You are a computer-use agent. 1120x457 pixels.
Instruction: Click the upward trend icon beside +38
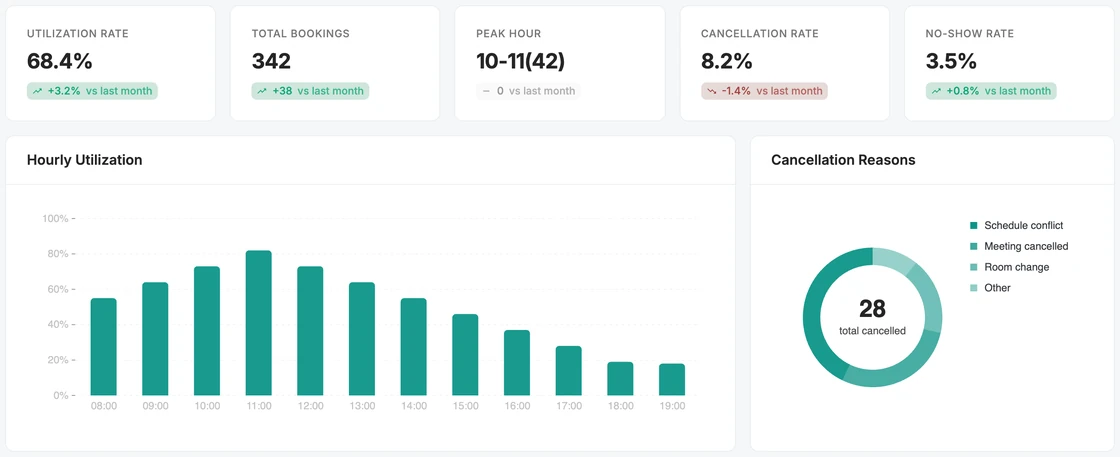click(262, 91)
